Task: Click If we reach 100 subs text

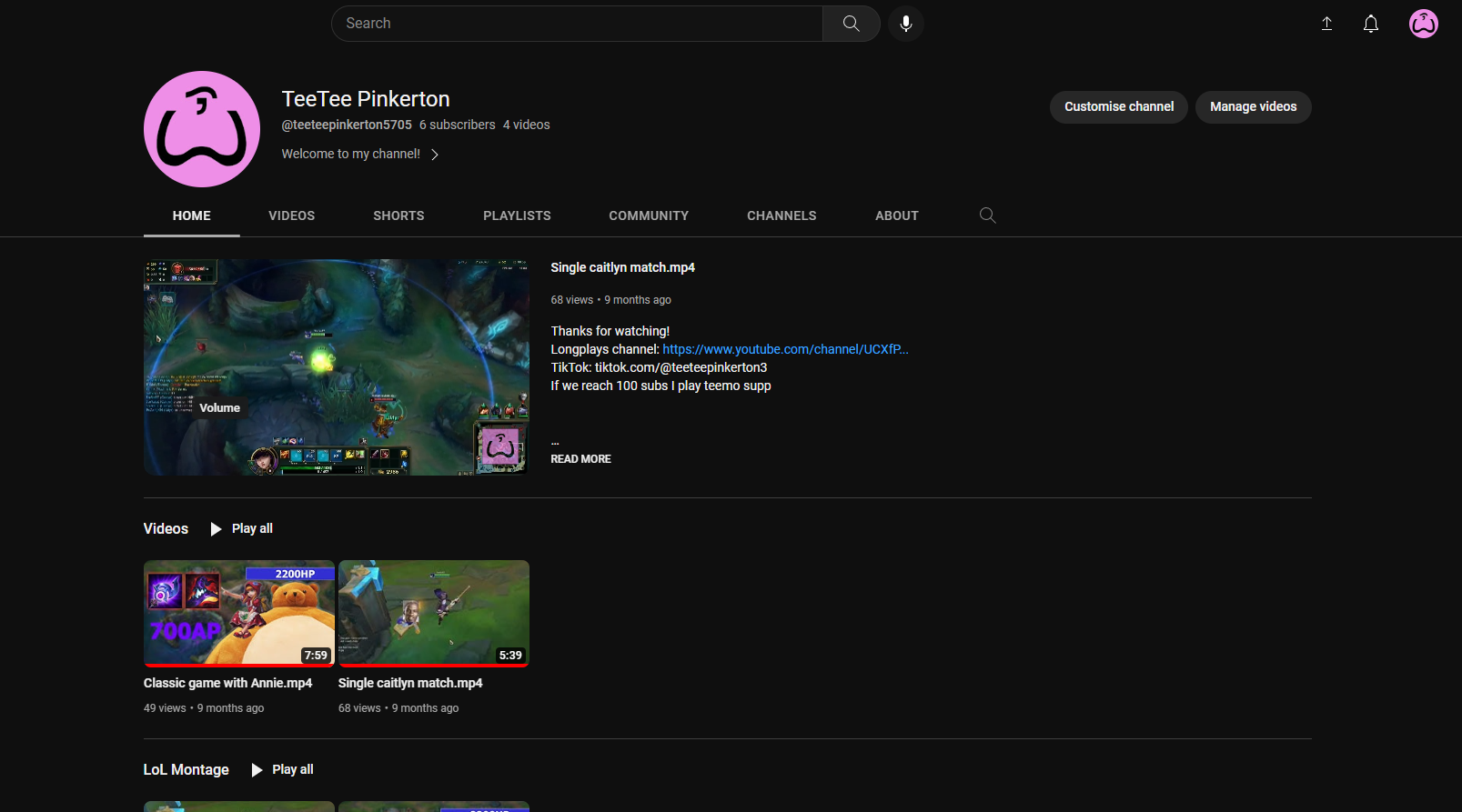Action: coord(660,386)
